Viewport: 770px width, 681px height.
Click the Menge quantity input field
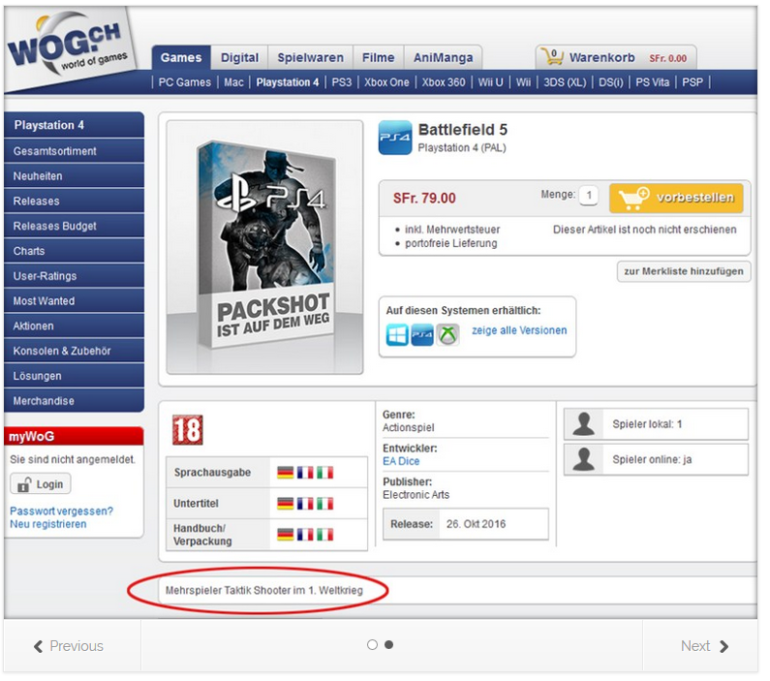point(589,195)
